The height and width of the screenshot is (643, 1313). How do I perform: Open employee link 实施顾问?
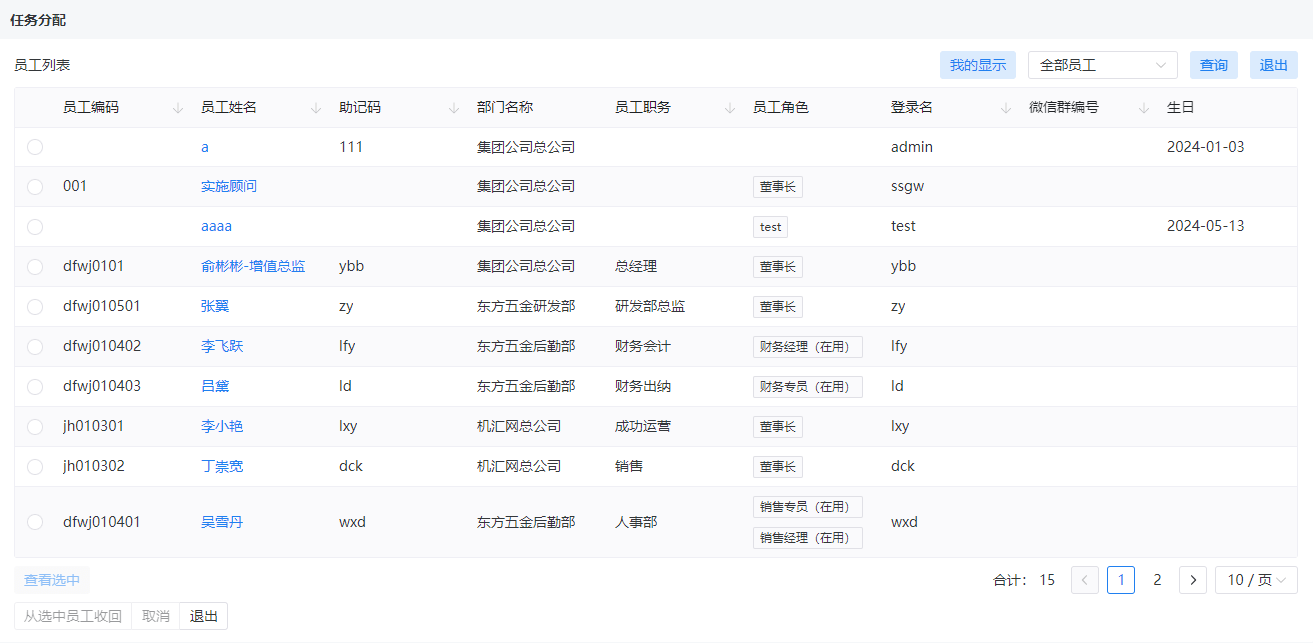[229, 187]
